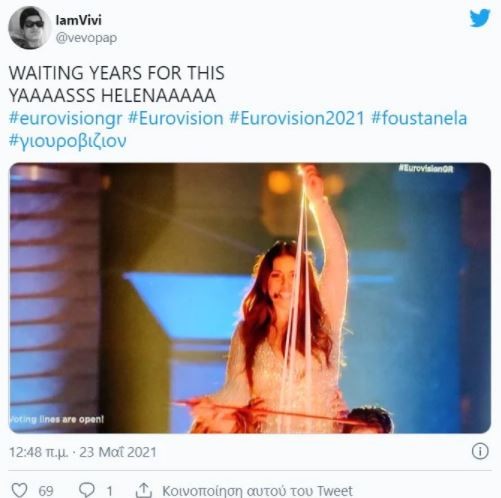Open the #eurovisiongr hashtag
The width and height of the screenshot is (501, 498).
(66, 119)
